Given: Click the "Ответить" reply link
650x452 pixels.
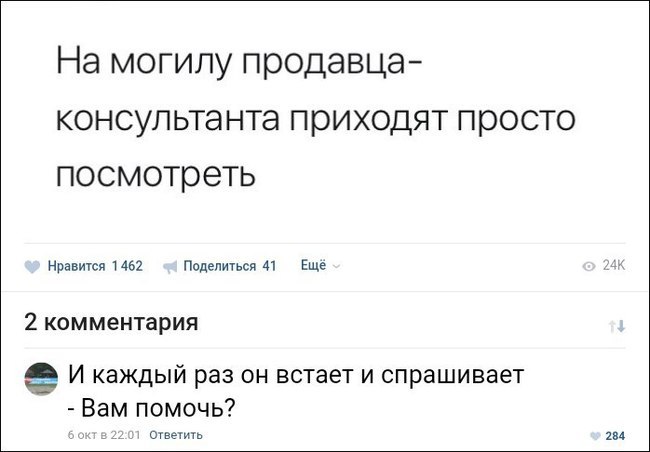Looking at the screenshot, I should [176, 434].
